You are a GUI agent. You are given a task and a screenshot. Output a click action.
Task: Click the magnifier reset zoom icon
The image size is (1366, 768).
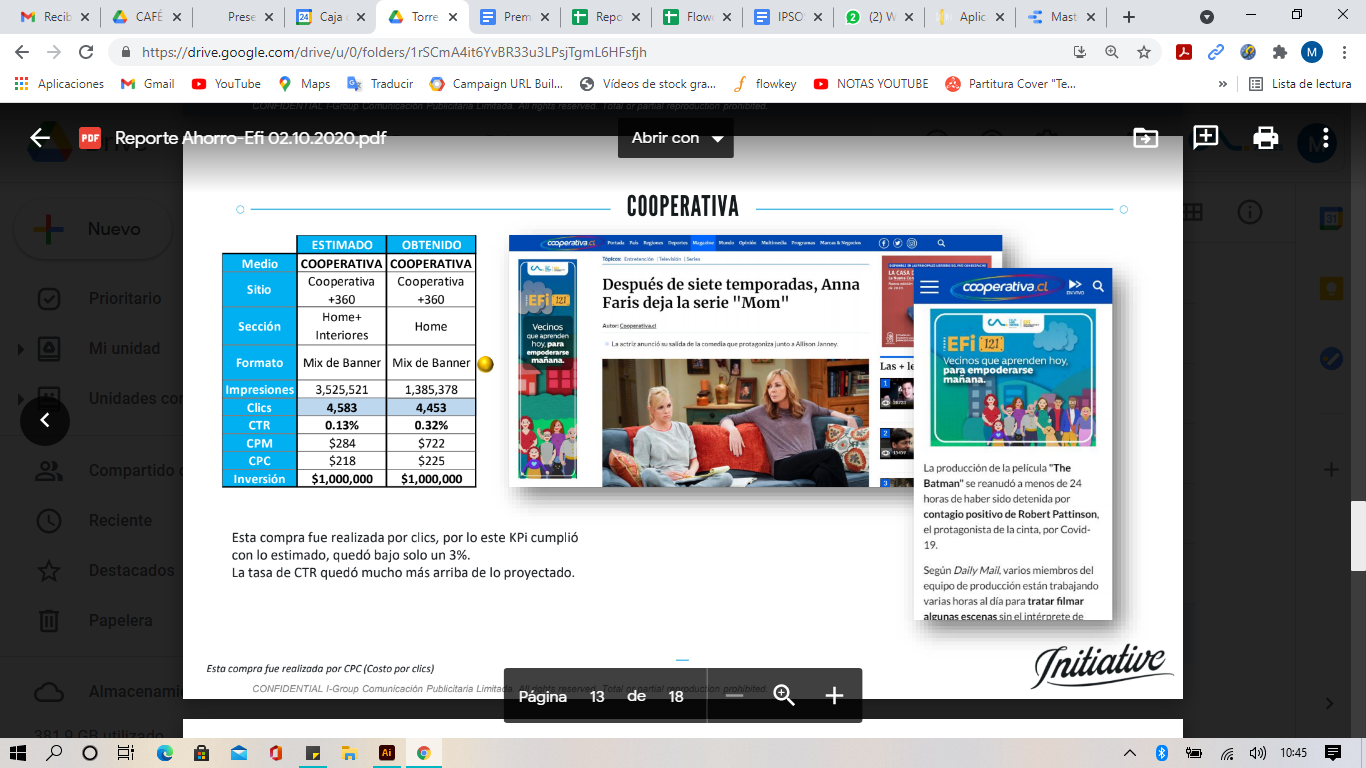784,696
